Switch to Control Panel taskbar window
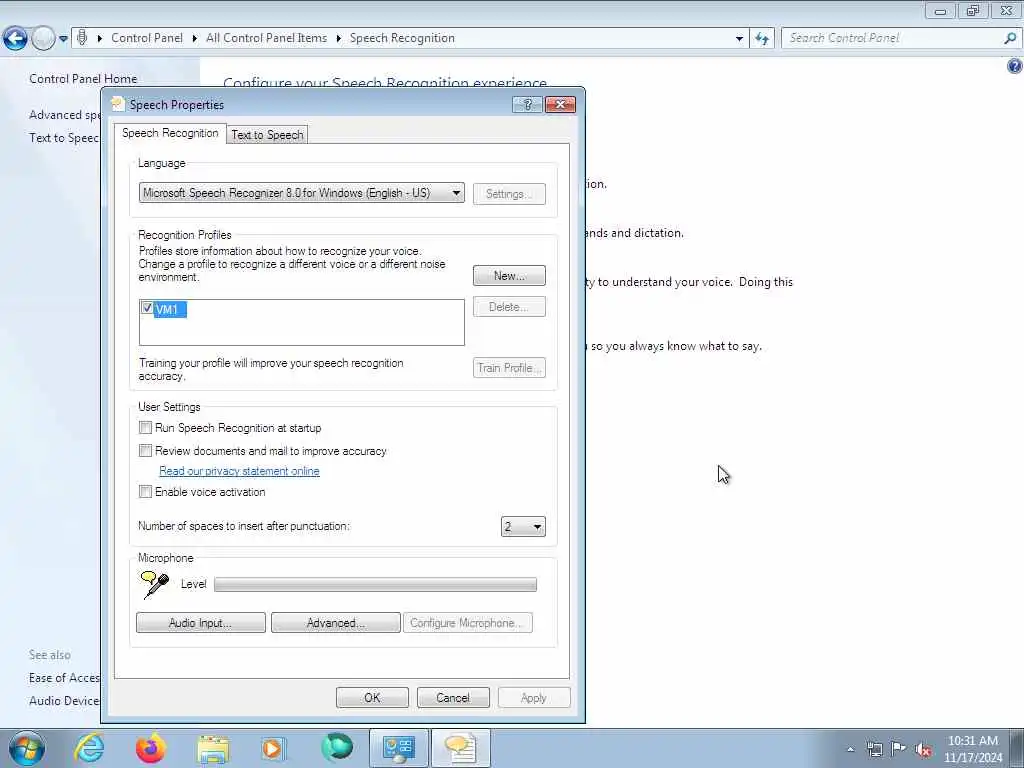This screenshot has height=768, width=1024. tap(399, 748)
